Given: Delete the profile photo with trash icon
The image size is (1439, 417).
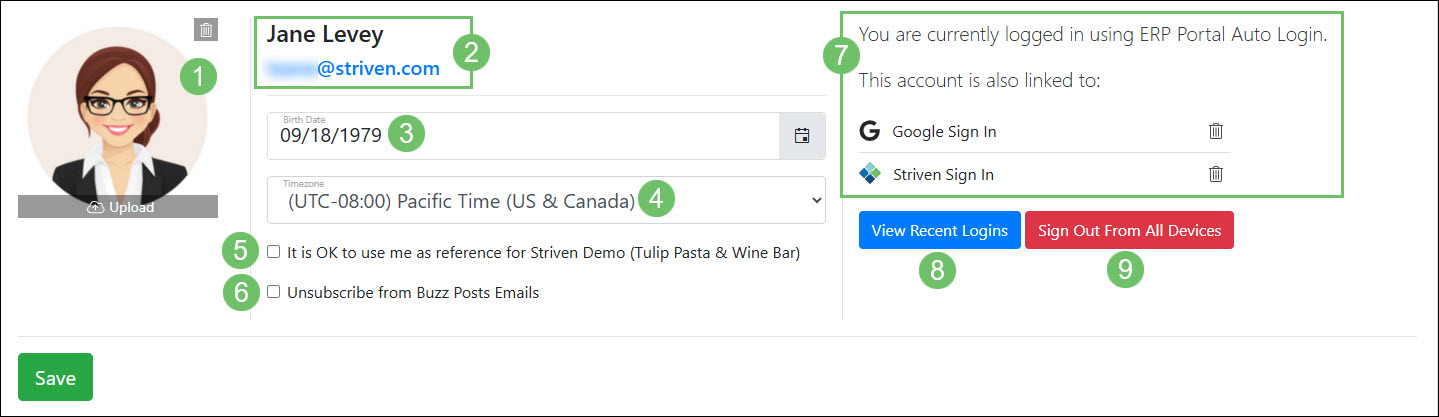Looking at the screenshot, I should tap(205, 30).
